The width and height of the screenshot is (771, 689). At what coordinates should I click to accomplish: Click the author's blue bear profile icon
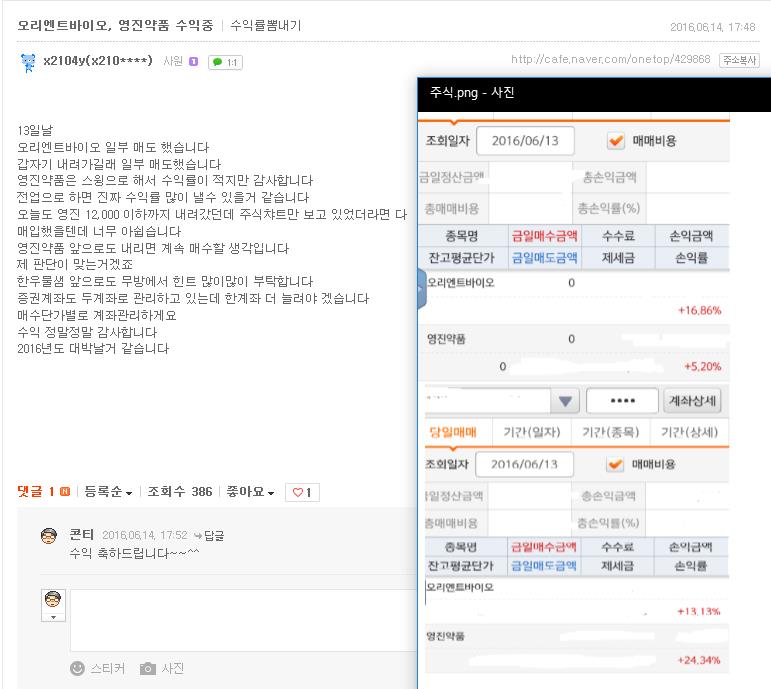[x=29, y=62]
